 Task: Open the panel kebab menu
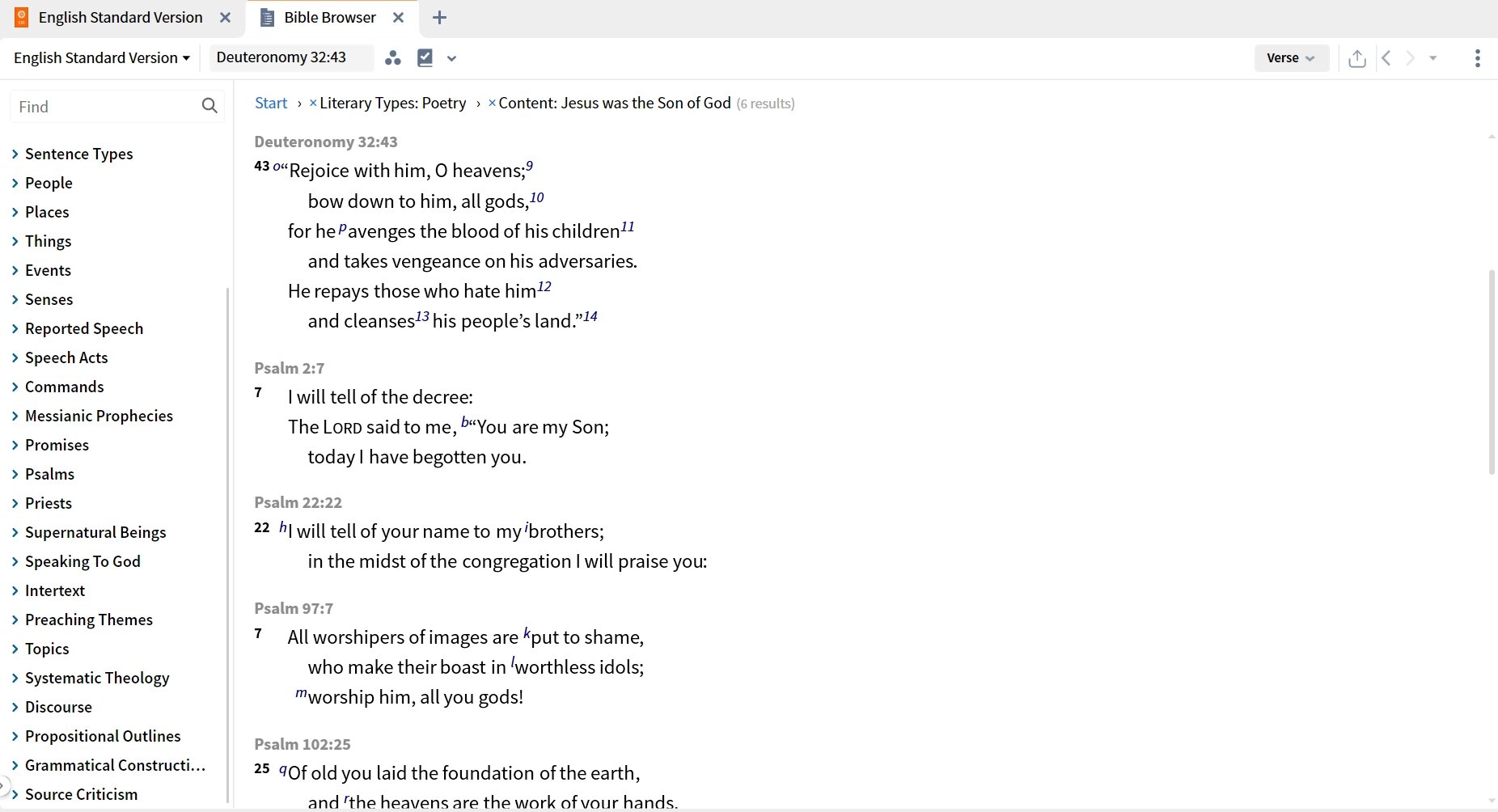pos(1478,58)
